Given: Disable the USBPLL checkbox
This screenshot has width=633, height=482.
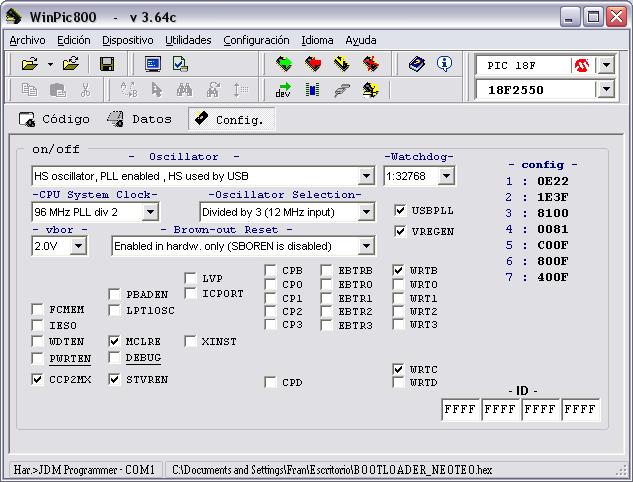Looking at the screenshot, I should tap(401, 211).
